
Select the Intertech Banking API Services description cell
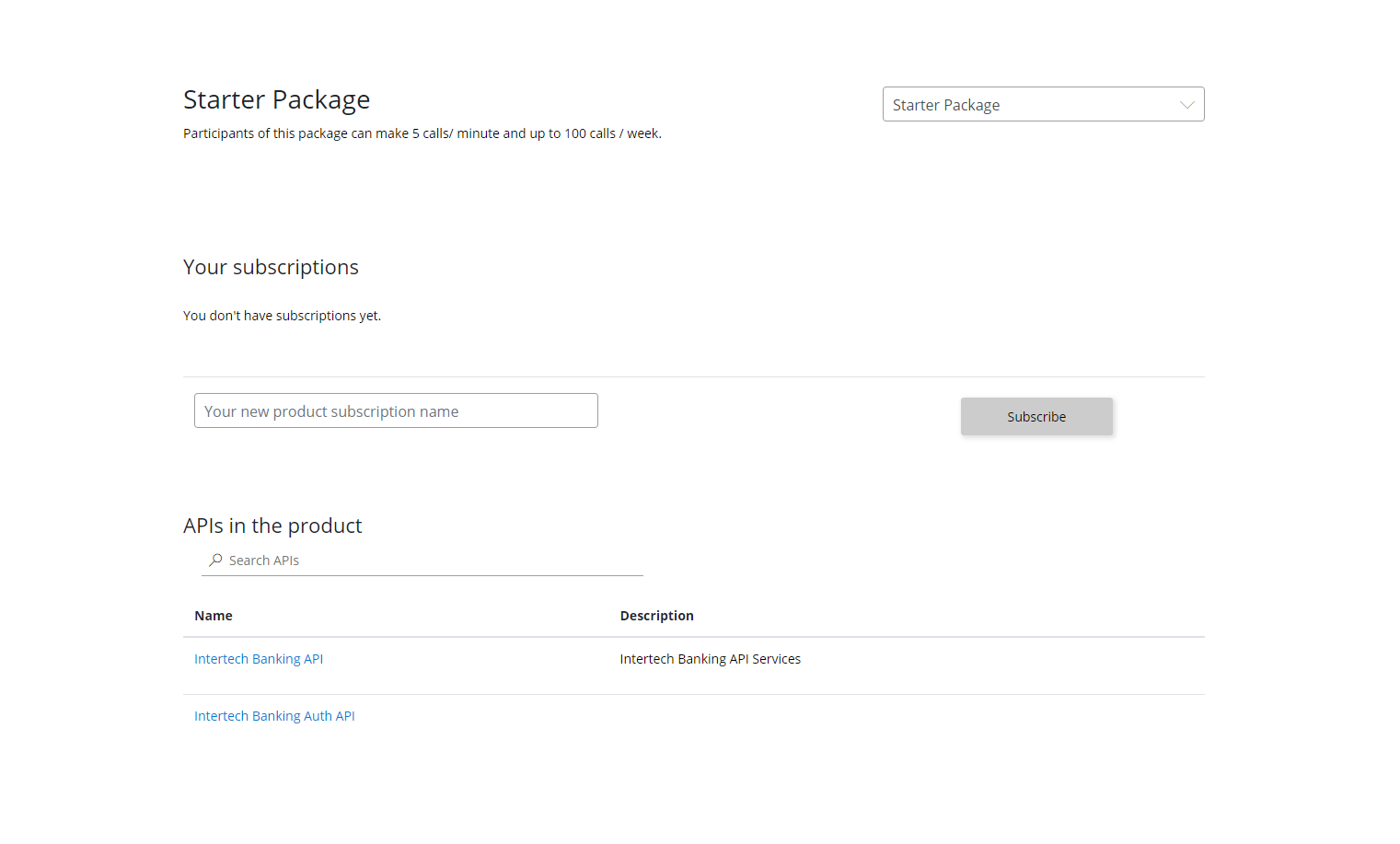[x=710, y=659]
